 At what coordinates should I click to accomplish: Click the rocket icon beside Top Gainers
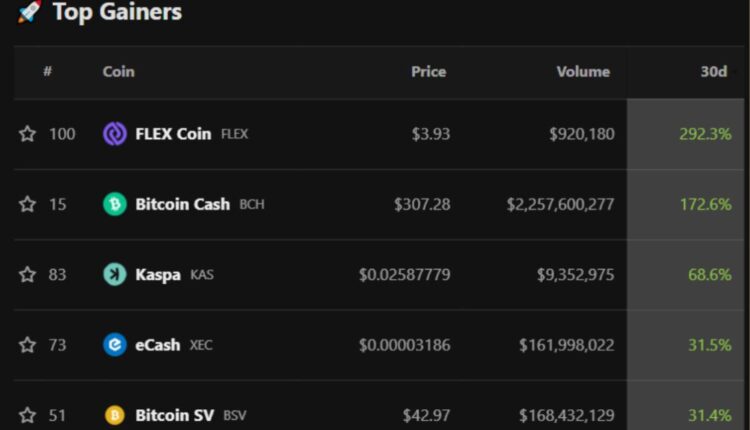tap(29, 12)
